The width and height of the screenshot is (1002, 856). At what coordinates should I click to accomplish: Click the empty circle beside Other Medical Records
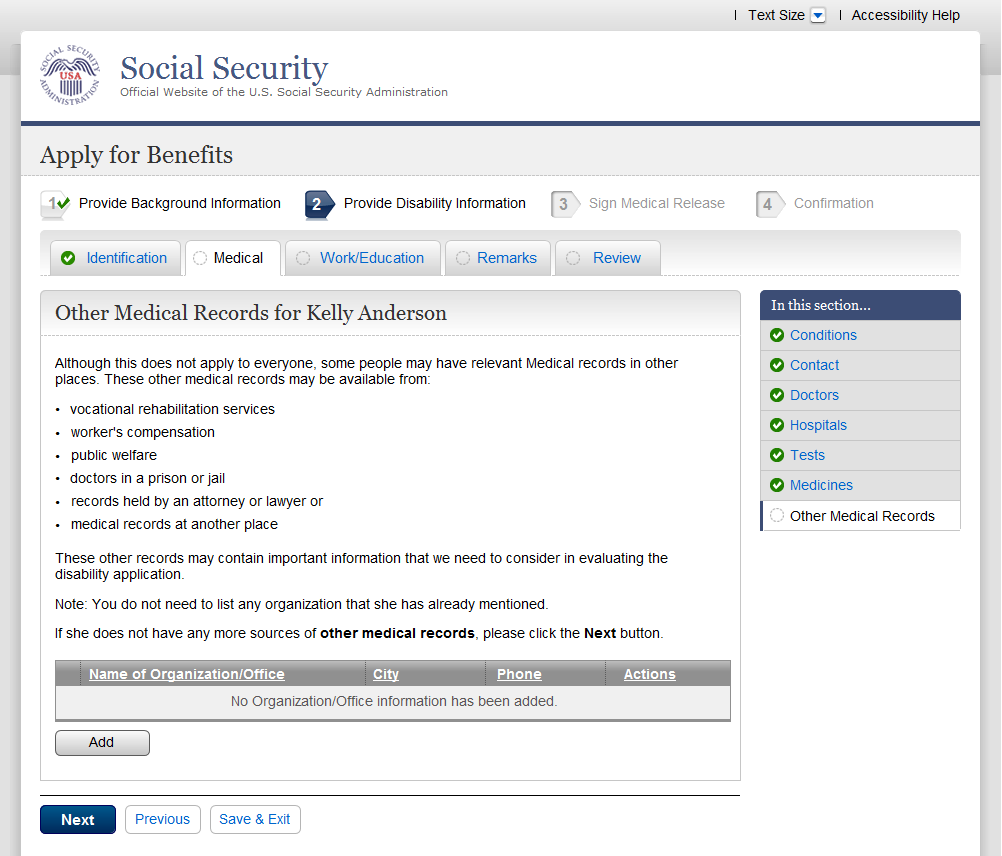777,516
